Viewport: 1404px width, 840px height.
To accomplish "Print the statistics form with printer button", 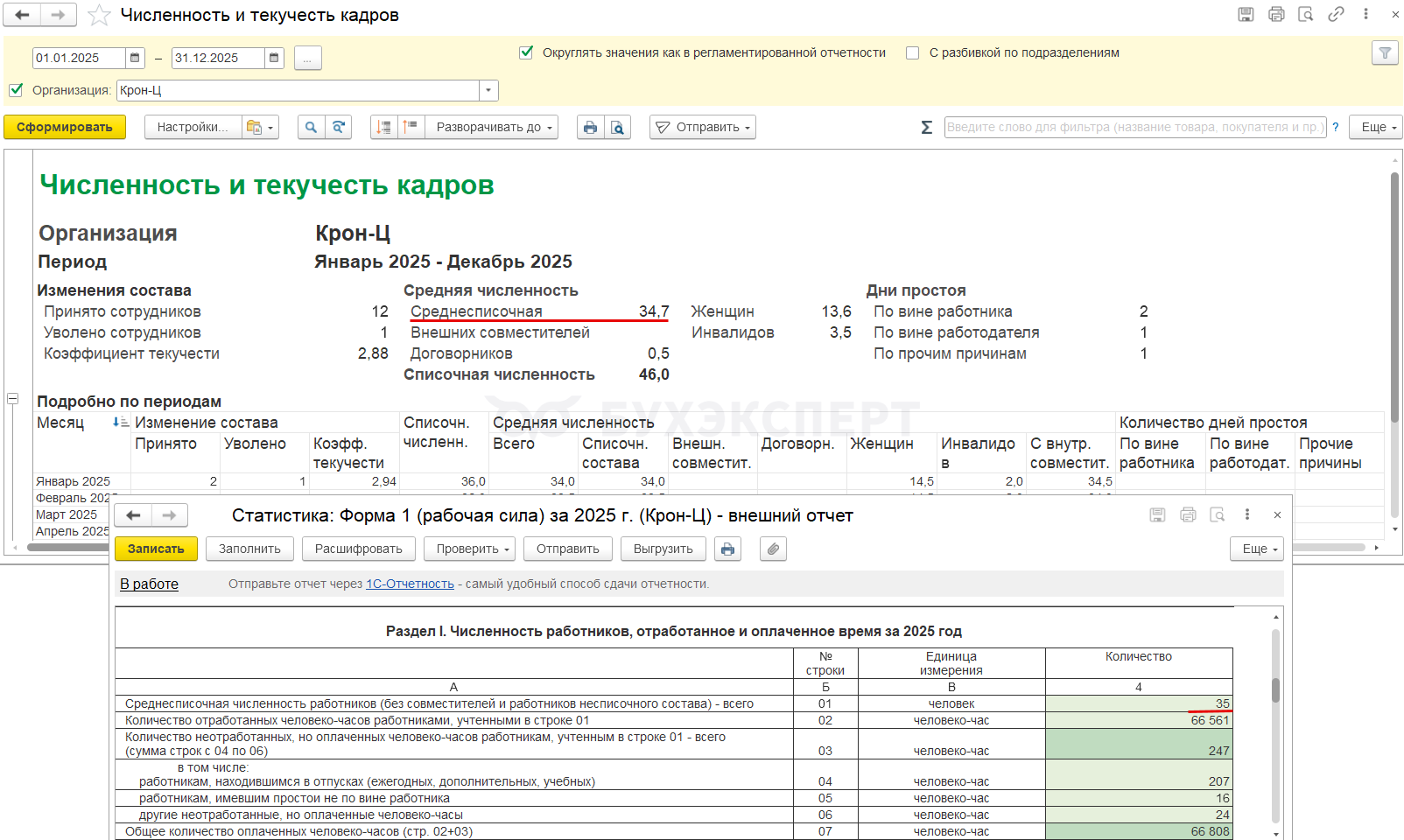I will coord(727,549).
